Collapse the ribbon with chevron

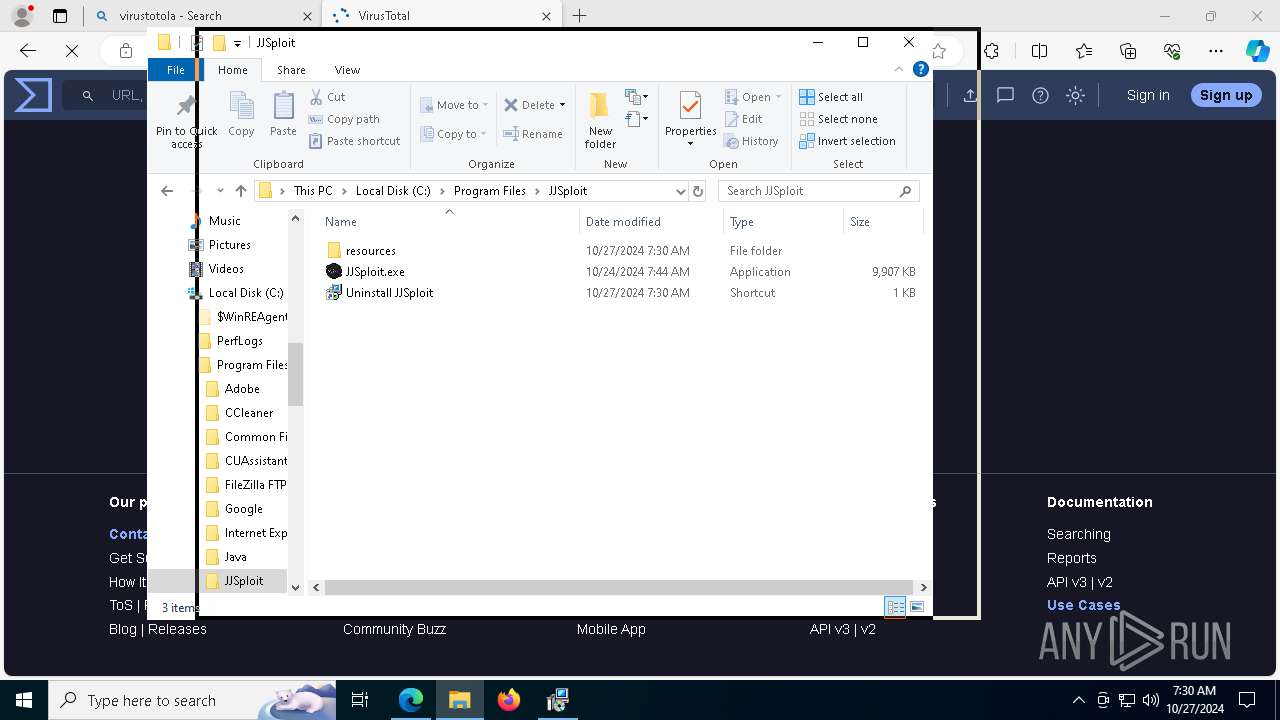[x=898, y=69]
